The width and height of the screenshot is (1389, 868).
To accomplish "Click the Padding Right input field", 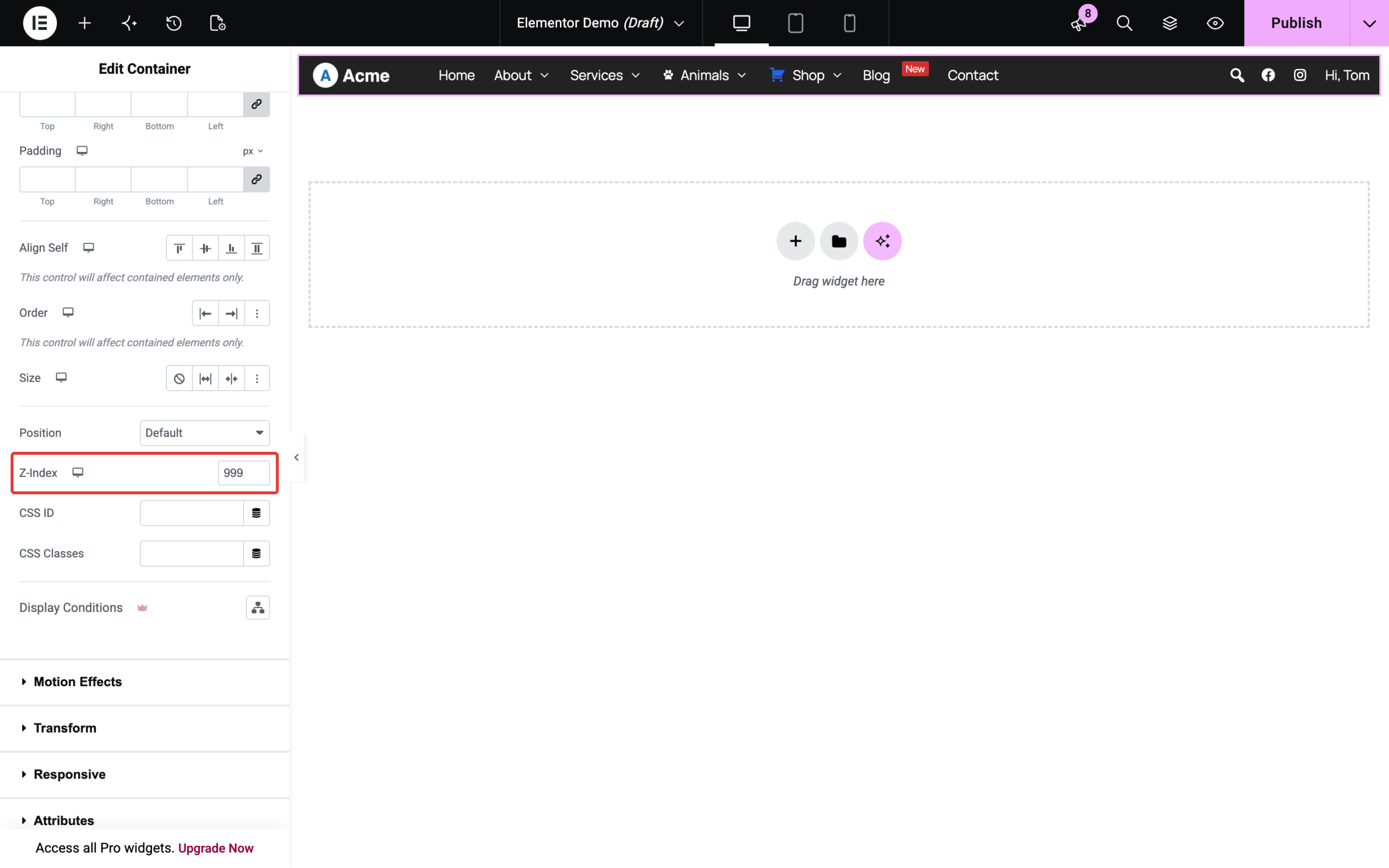I will click(x=103, y=179).
